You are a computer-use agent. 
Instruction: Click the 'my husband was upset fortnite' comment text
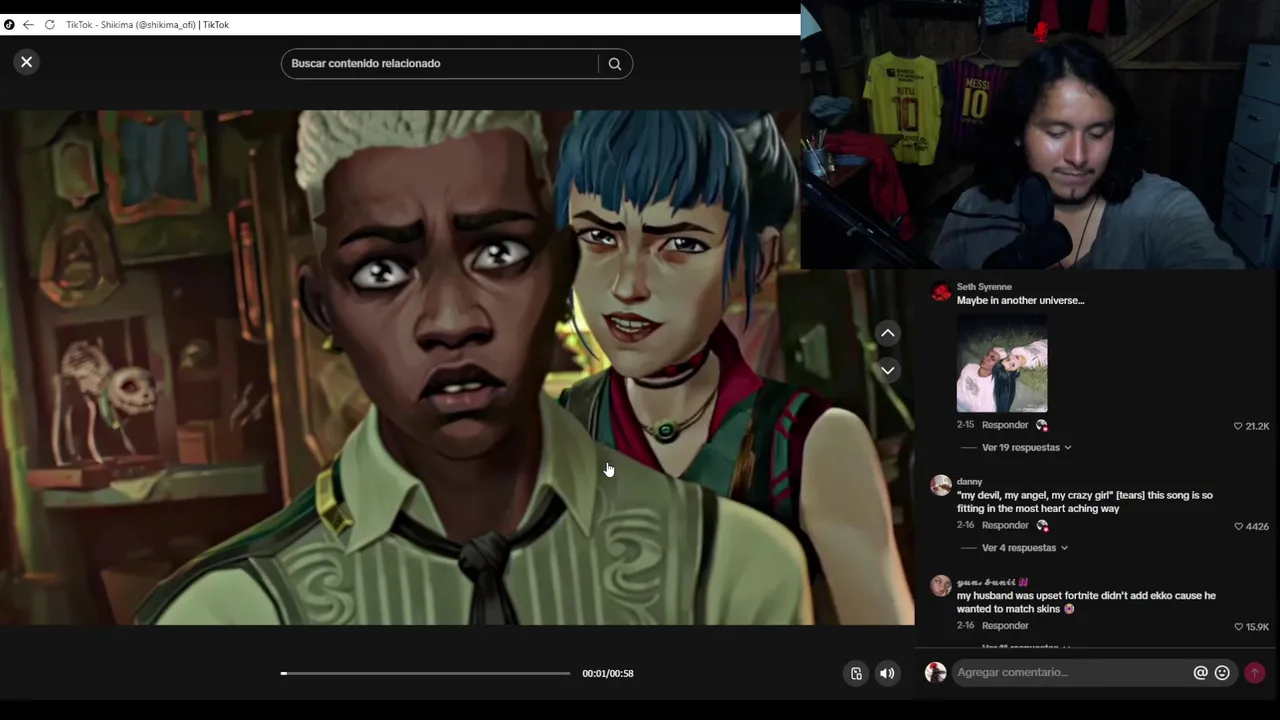tap(1086, 602)
